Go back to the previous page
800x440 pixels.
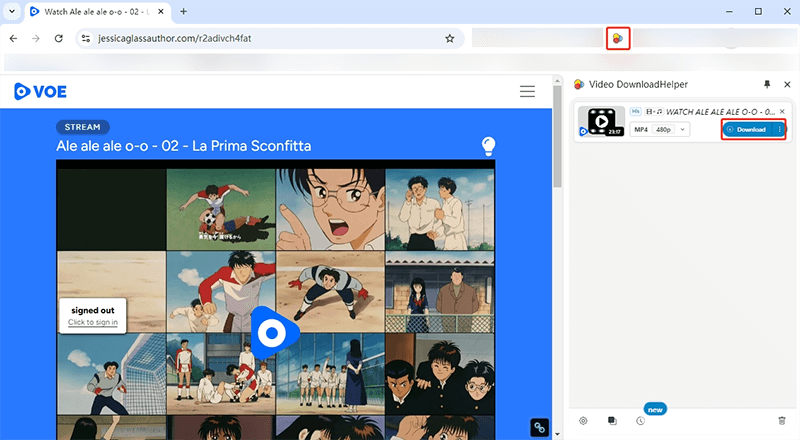click(x=13, y=38)
